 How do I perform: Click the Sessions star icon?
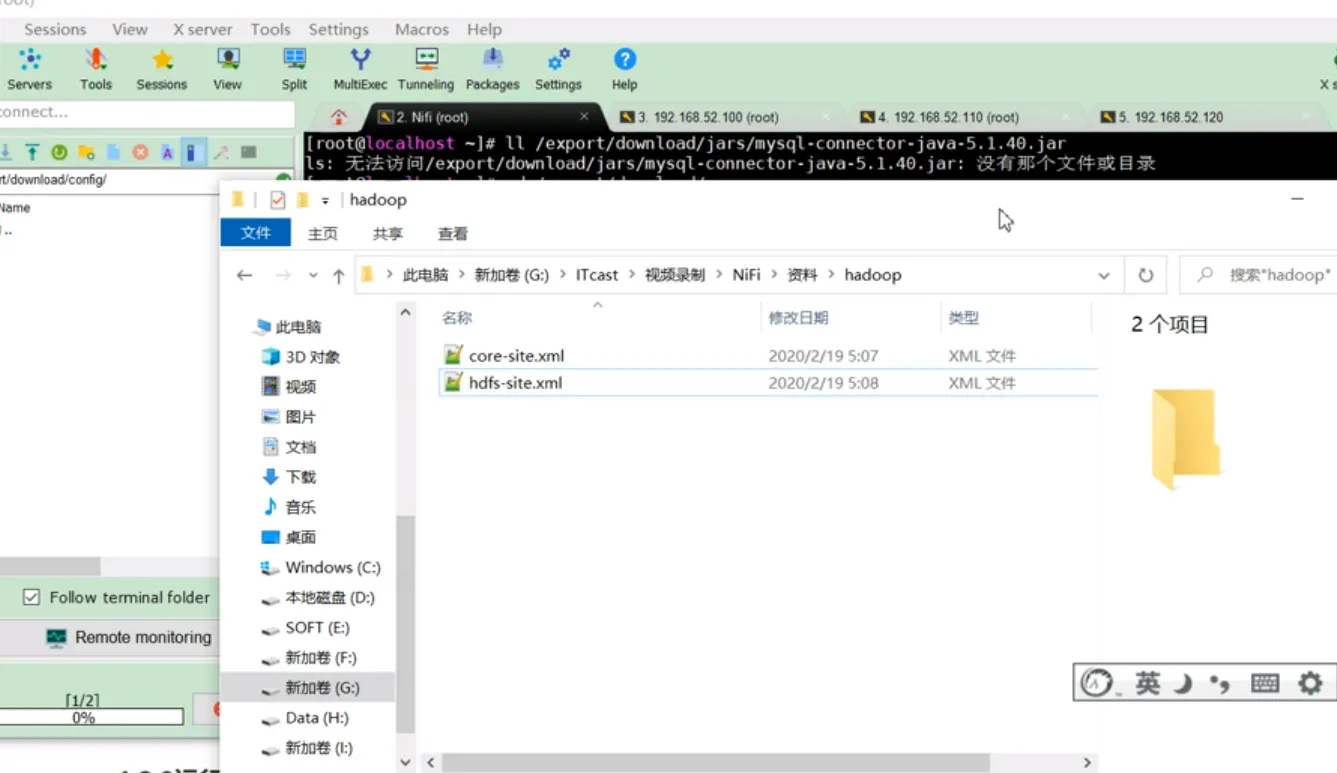(162, 69)
